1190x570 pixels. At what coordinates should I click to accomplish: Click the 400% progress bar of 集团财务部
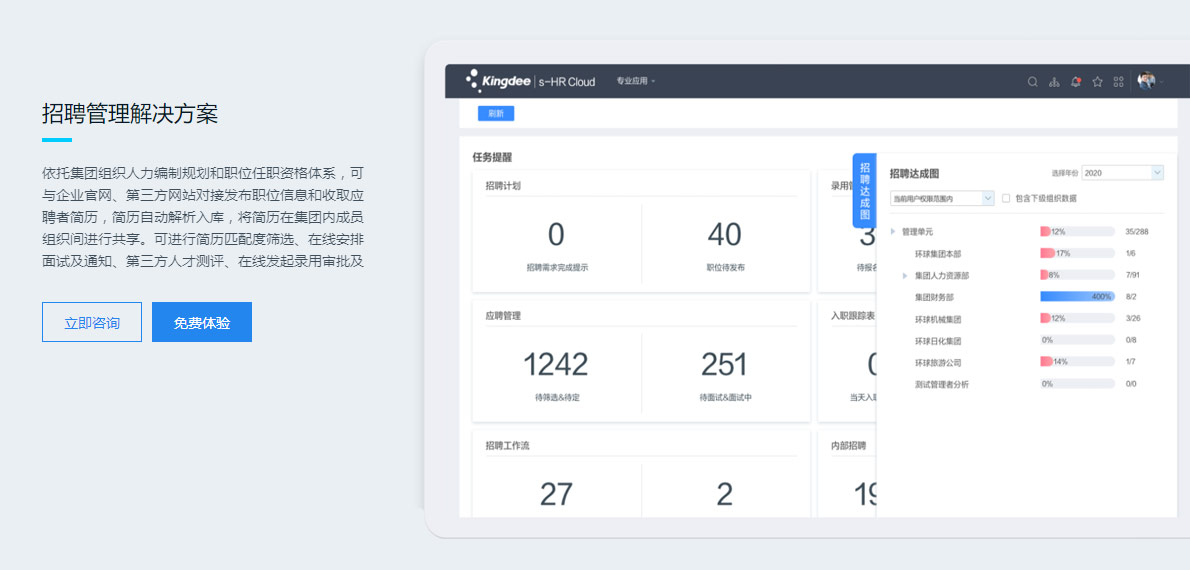click(1077, 297)
